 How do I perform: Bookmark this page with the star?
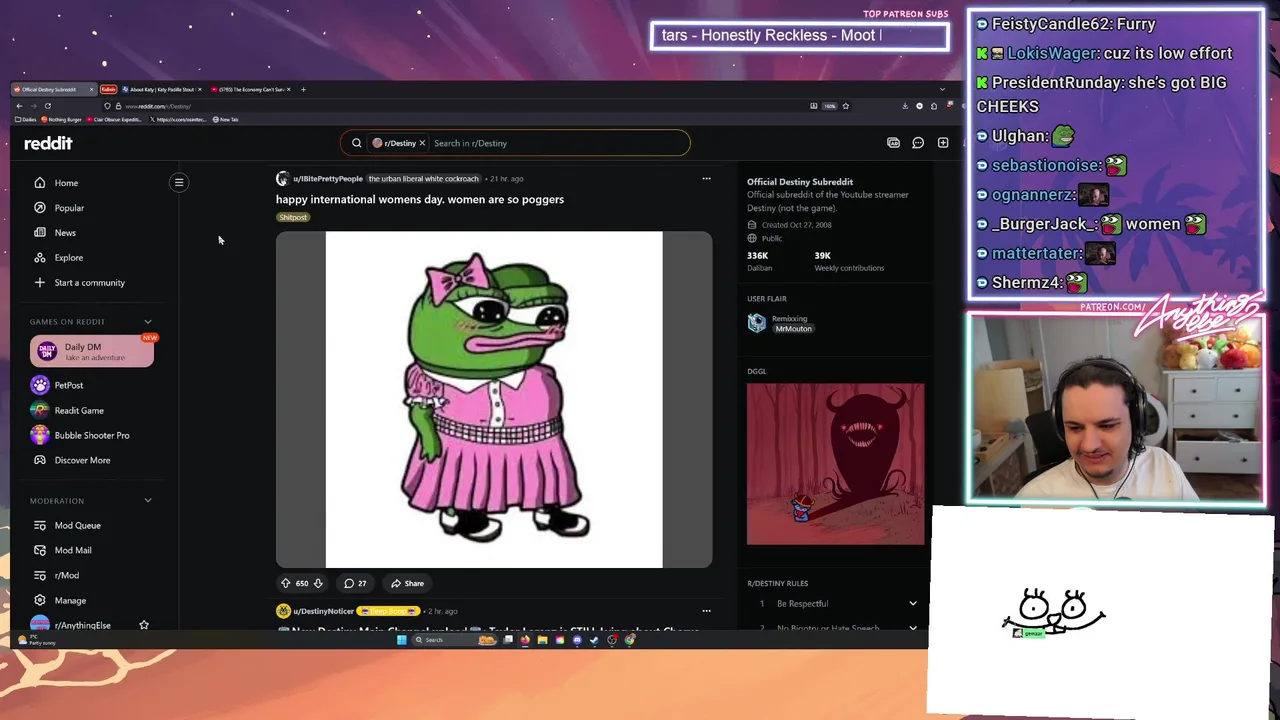click(845, 106)
